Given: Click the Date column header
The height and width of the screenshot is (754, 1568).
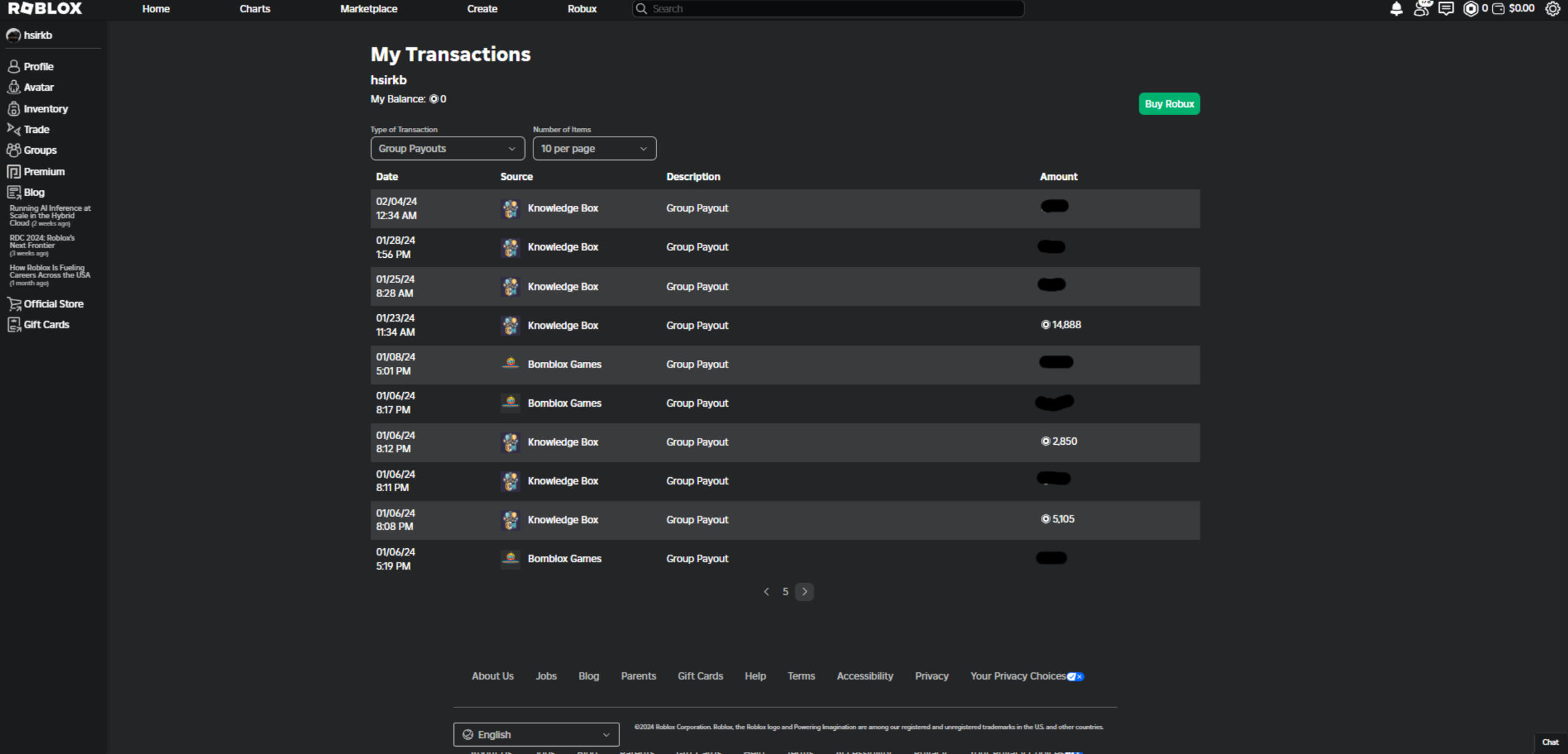Looking at the screenshot, I should pos(387,176).
